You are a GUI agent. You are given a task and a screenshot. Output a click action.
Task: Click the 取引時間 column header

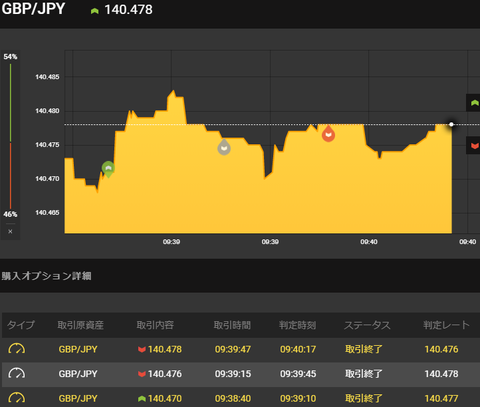232,325
